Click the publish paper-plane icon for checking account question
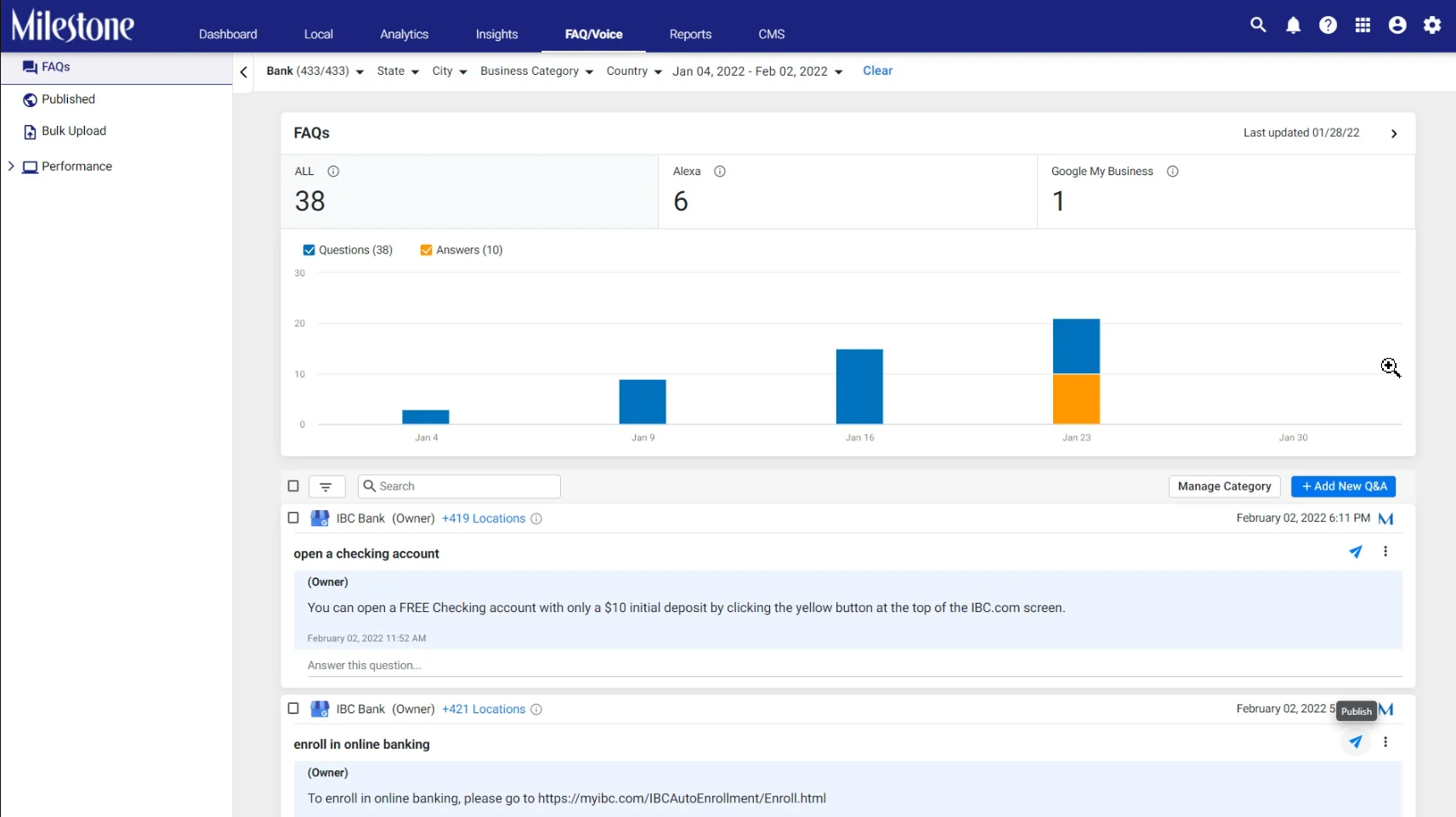This screenshot has height=817, width=1456. point(1356,552)
